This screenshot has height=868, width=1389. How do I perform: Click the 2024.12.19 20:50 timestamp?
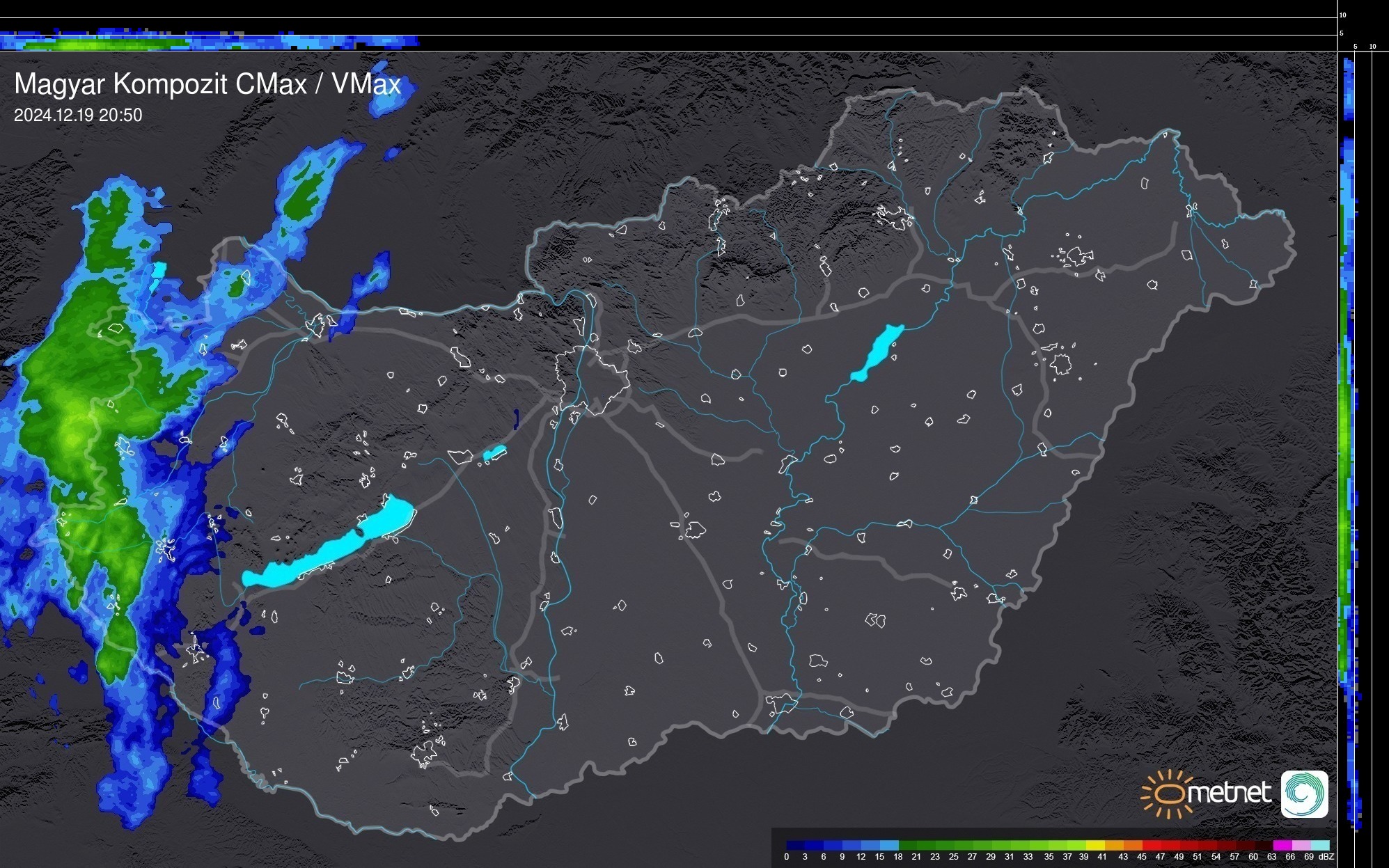(x=78, y=115)
